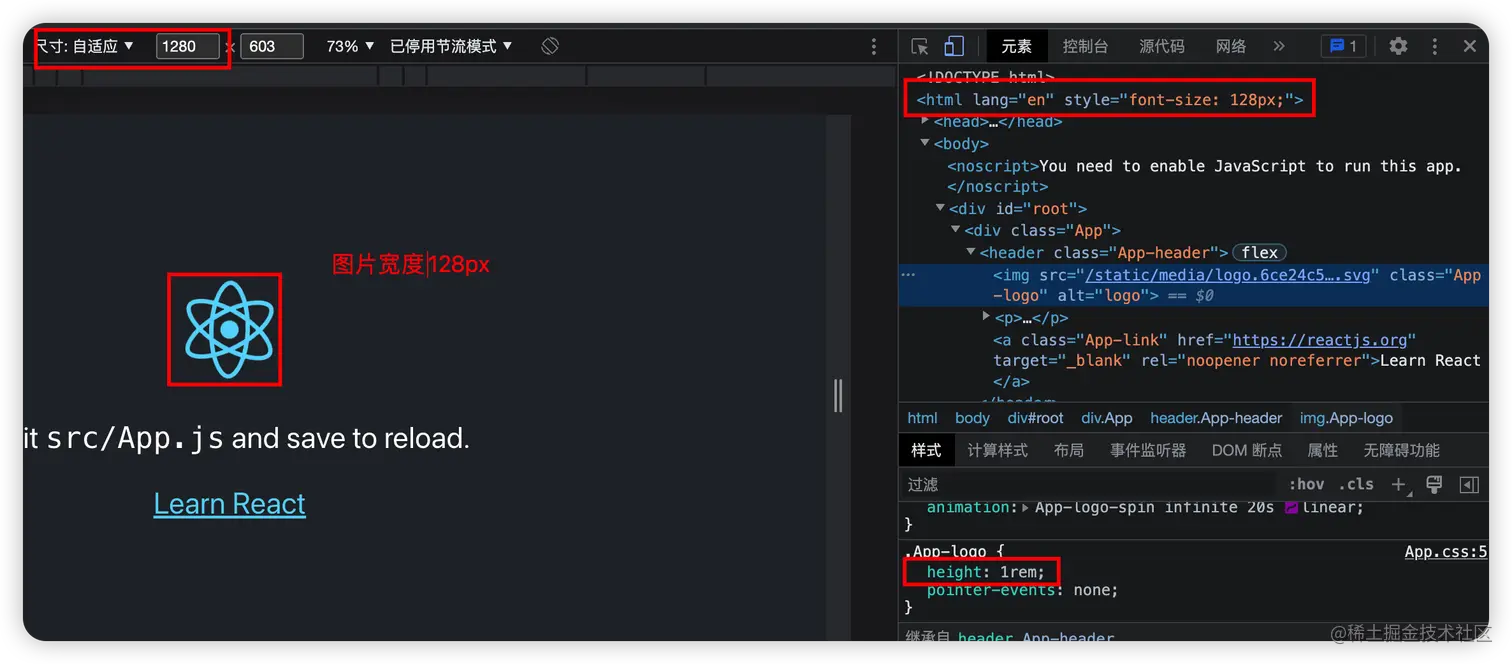This screenshot has width=1512, height=664.
Task: Open the selected img row ellipsis menu
Action: 908,274
